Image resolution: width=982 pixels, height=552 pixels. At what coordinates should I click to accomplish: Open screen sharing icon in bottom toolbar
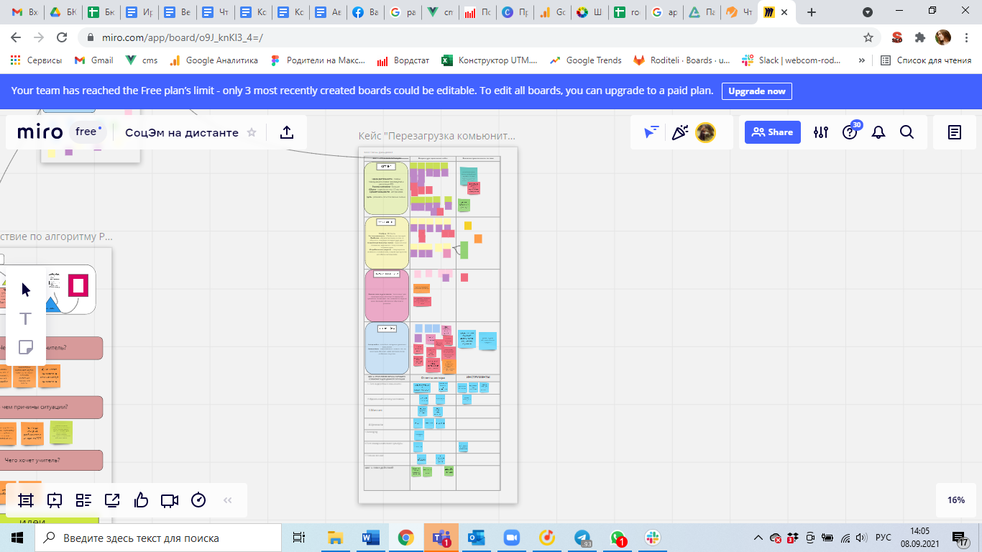tap(112, 500)
